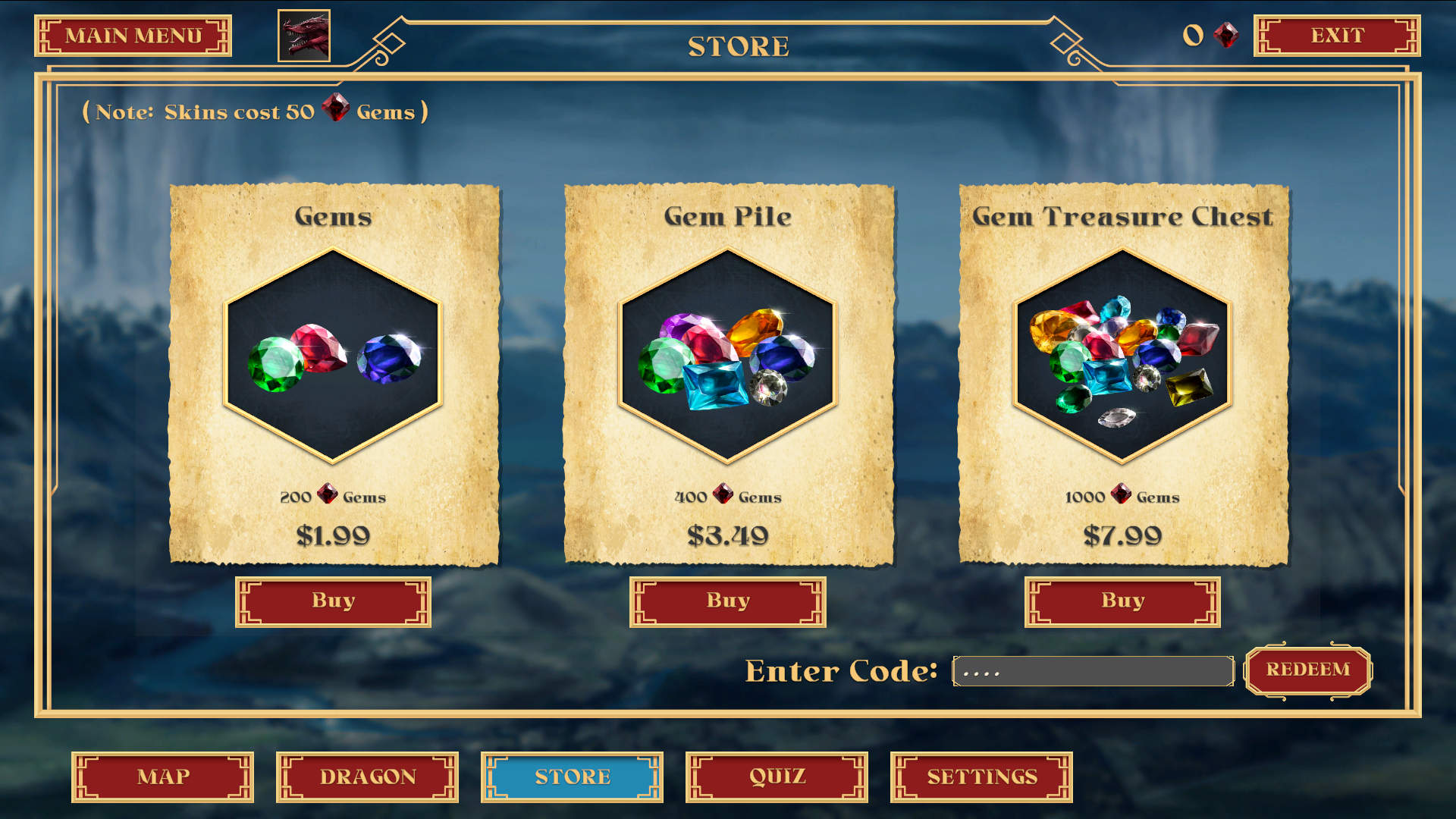Redeem the entered code
The image size is (1456, 819).
coord(1308,670)
